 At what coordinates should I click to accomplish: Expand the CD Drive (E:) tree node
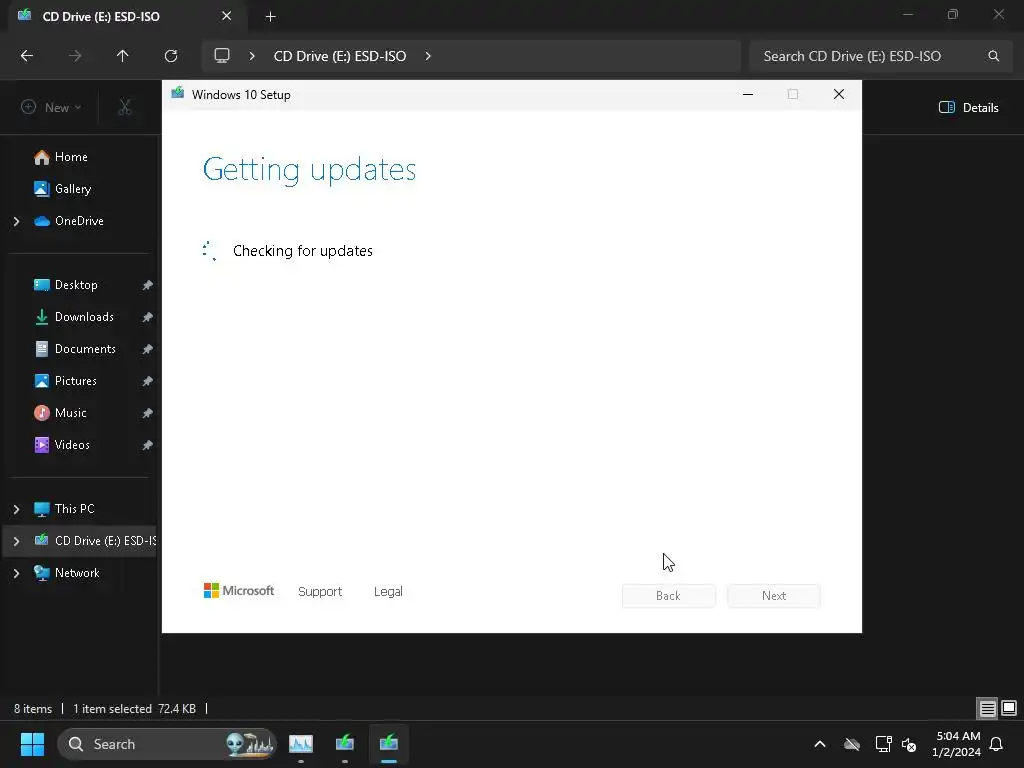(16, 541)
